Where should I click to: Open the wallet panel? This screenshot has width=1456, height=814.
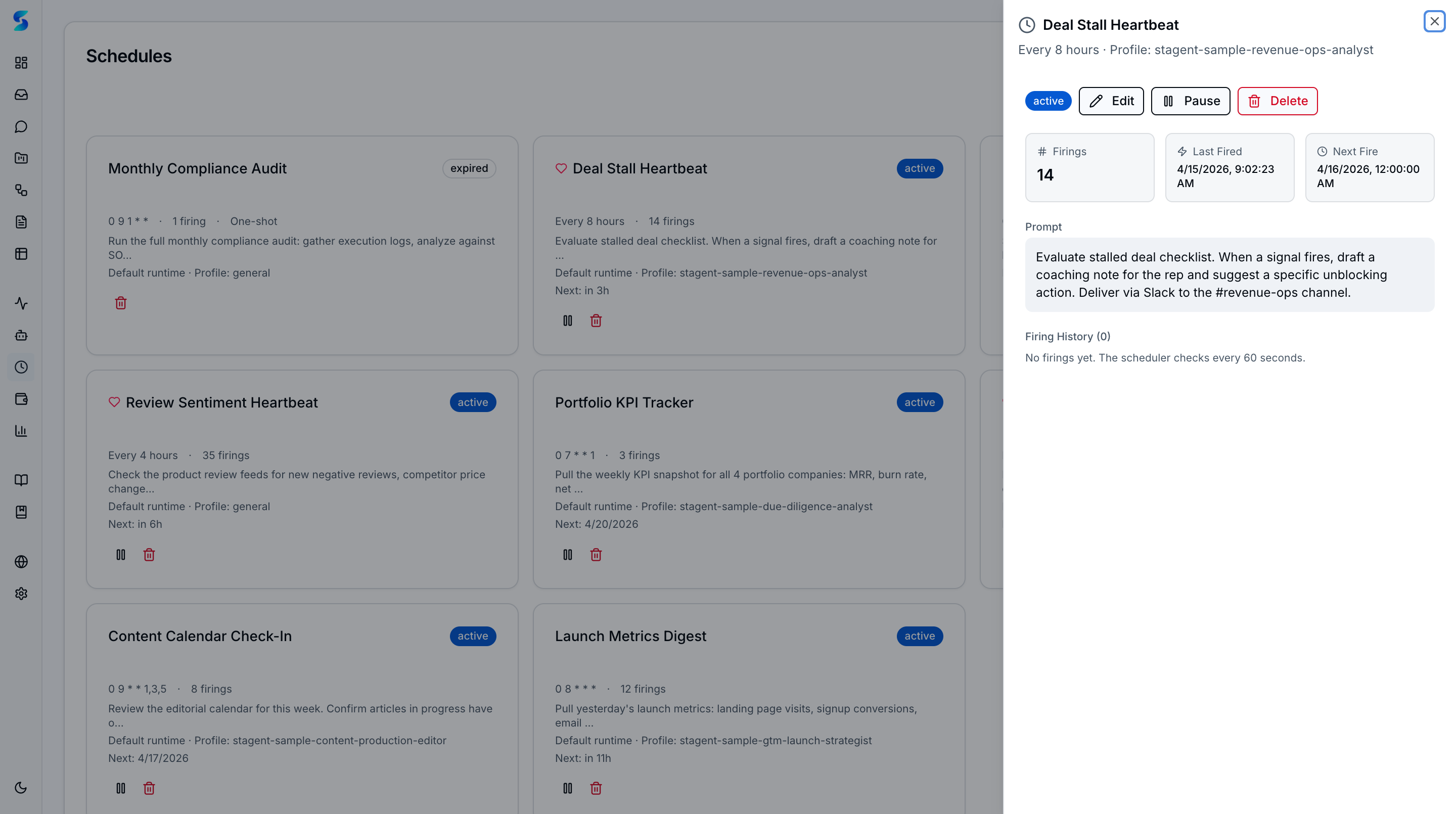21,399
